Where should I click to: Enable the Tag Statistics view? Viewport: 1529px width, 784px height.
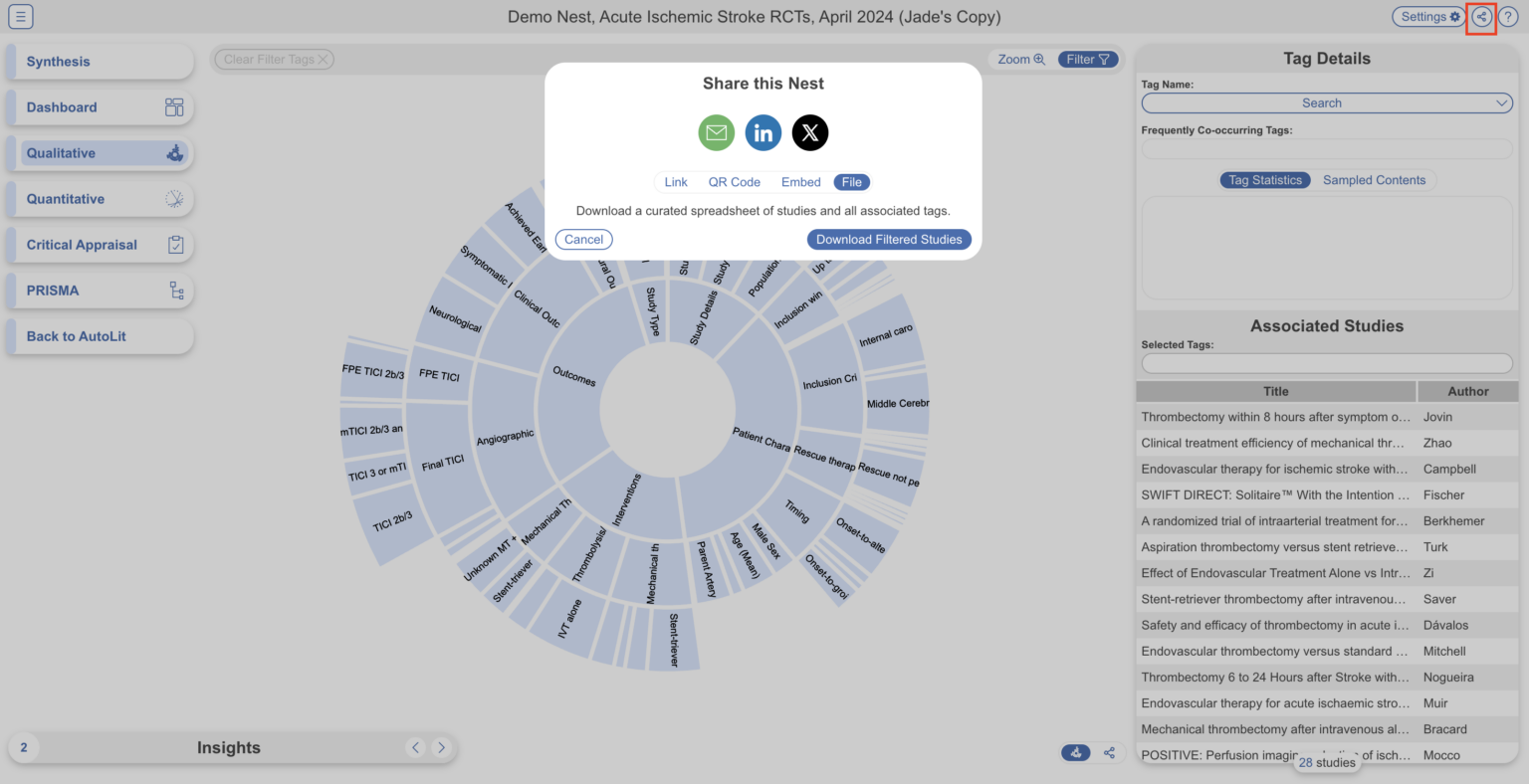1265,180
